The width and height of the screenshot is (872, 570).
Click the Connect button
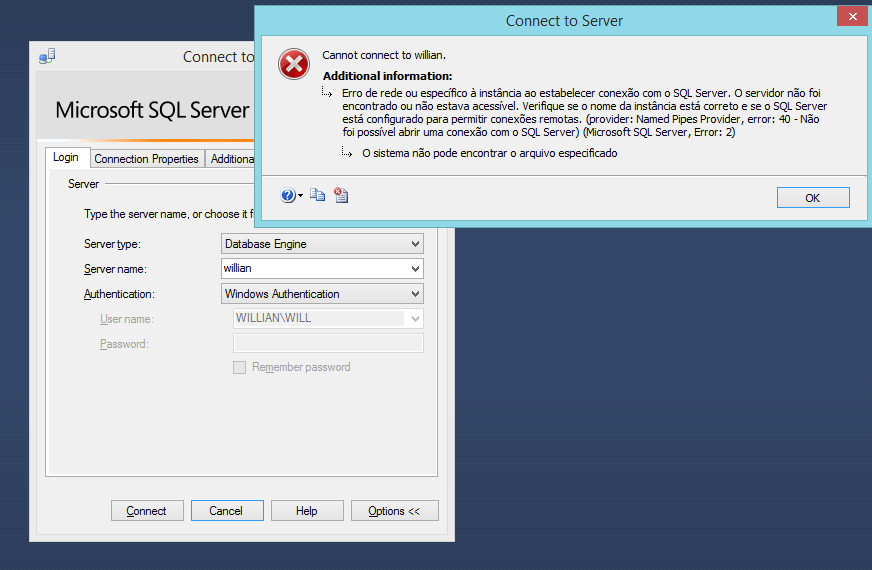point(147,510)
